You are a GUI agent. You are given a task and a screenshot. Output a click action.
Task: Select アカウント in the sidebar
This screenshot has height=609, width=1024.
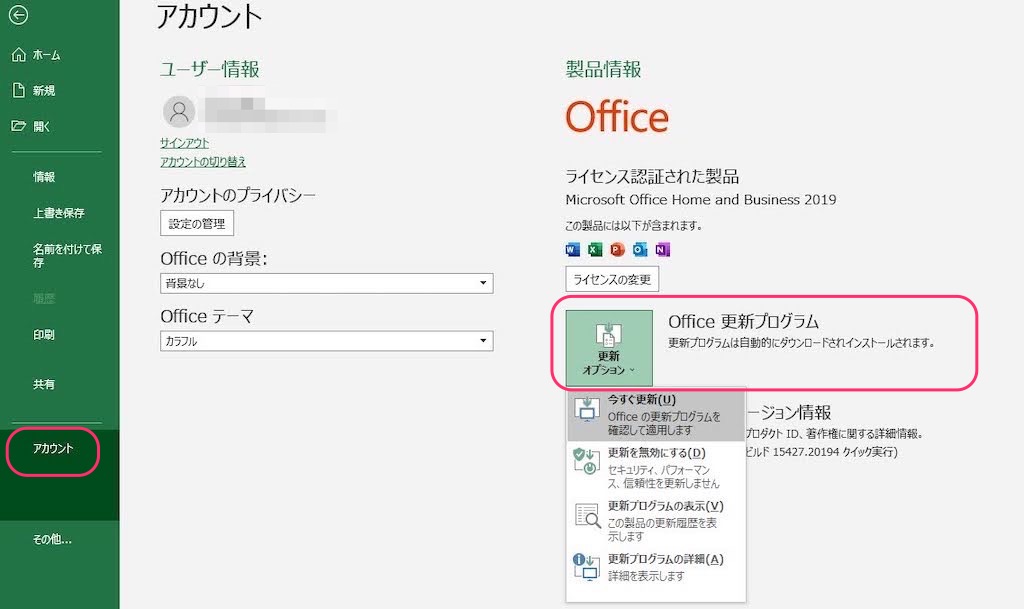(53, 448)
